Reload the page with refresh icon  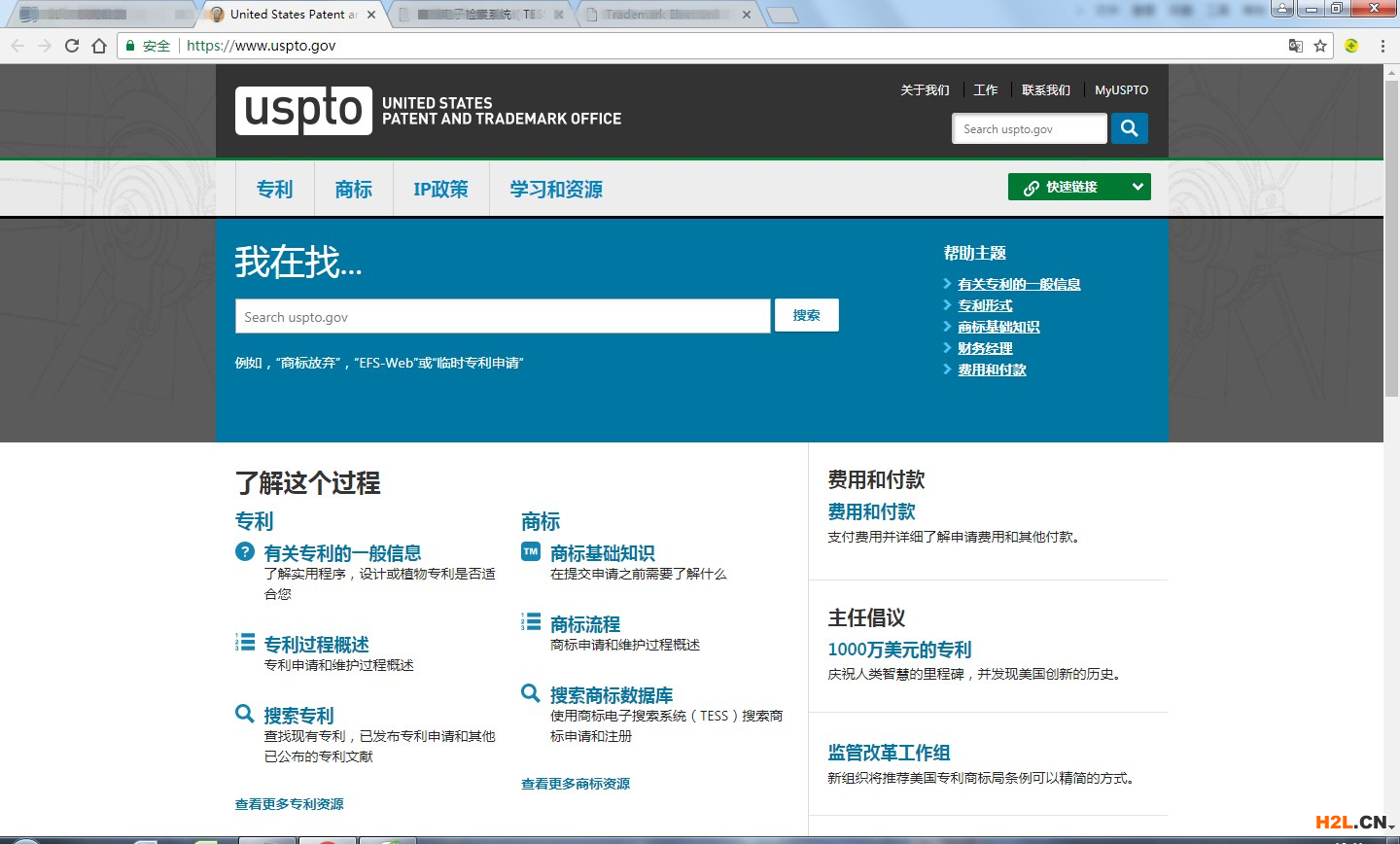tap(72, 46)
